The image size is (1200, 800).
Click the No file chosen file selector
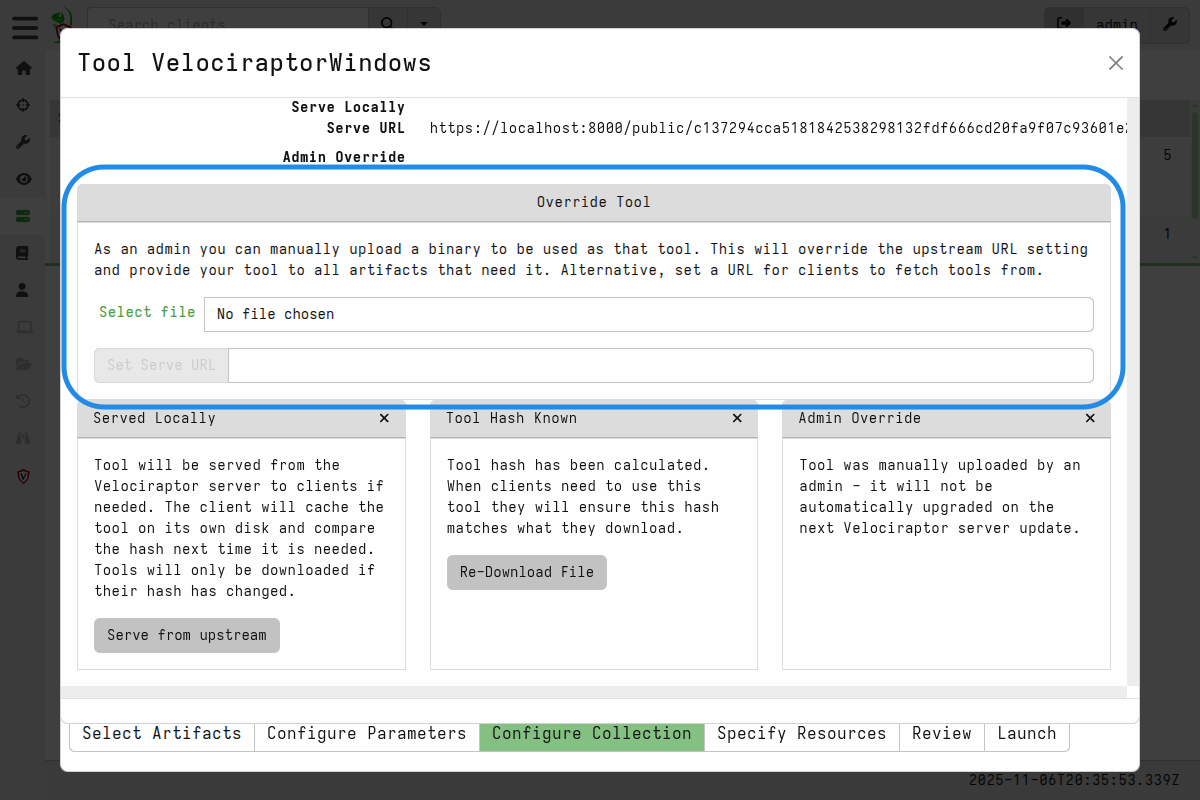pyautogui.click(x=648, y=314)
